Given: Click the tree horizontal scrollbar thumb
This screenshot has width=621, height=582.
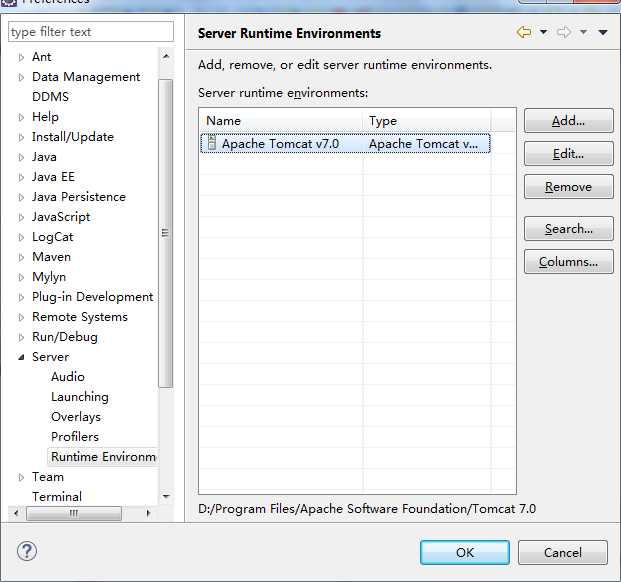Looking at the screenshot, I should pyautogui.click(x=74, y=514).
